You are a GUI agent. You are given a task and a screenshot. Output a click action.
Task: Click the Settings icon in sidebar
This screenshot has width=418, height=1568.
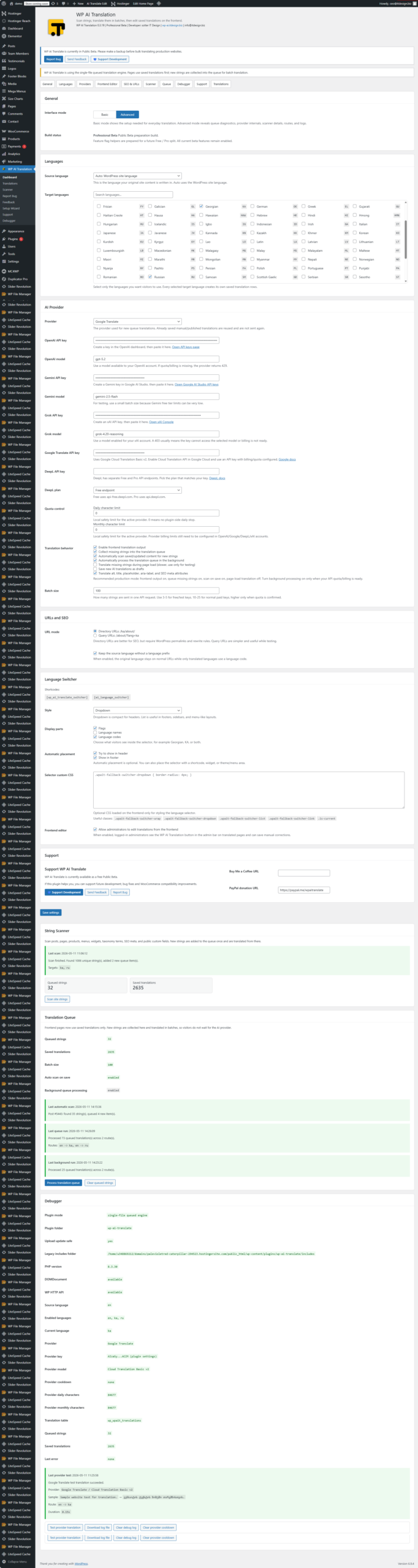(x=4, y=262)
